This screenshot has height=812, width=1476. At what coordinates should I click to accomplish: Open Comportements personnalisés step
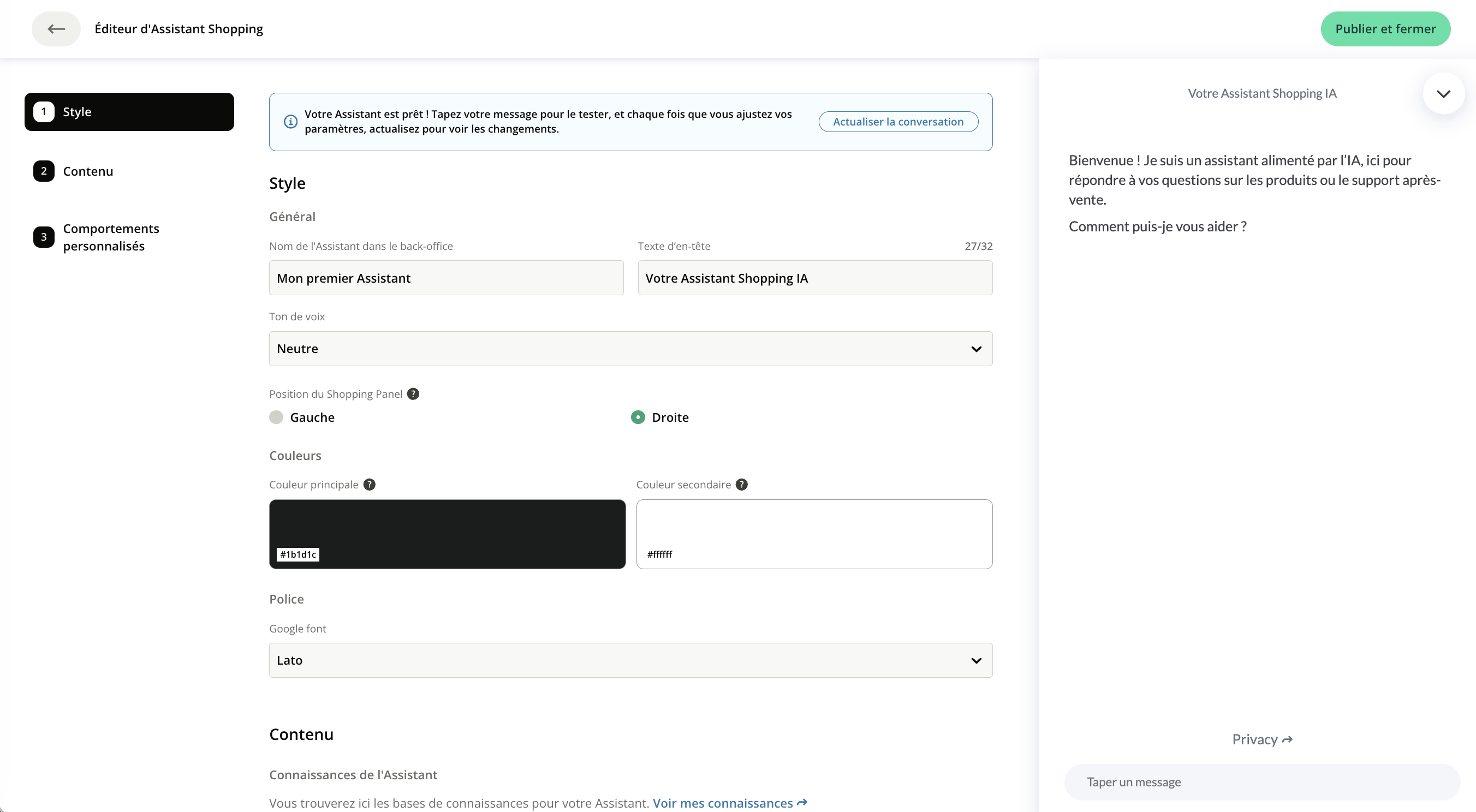(x=111, y=237)
